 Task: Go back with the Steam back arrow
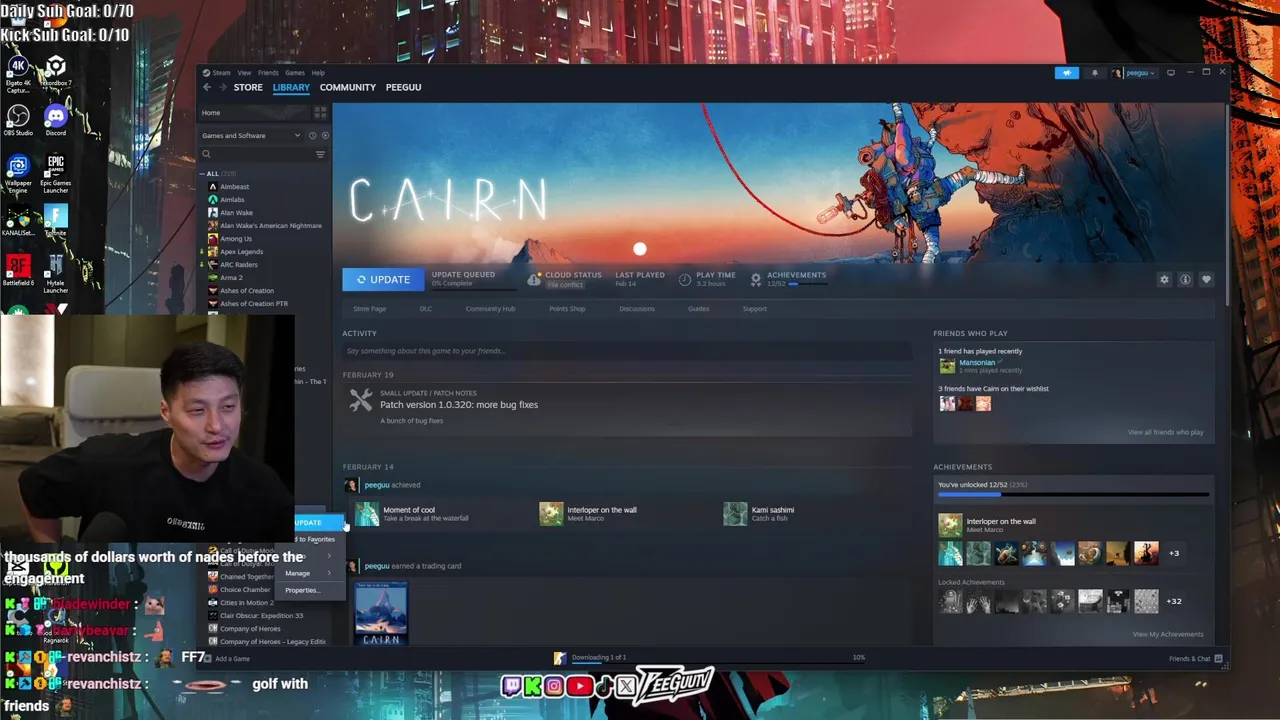(x=208, y=87)
